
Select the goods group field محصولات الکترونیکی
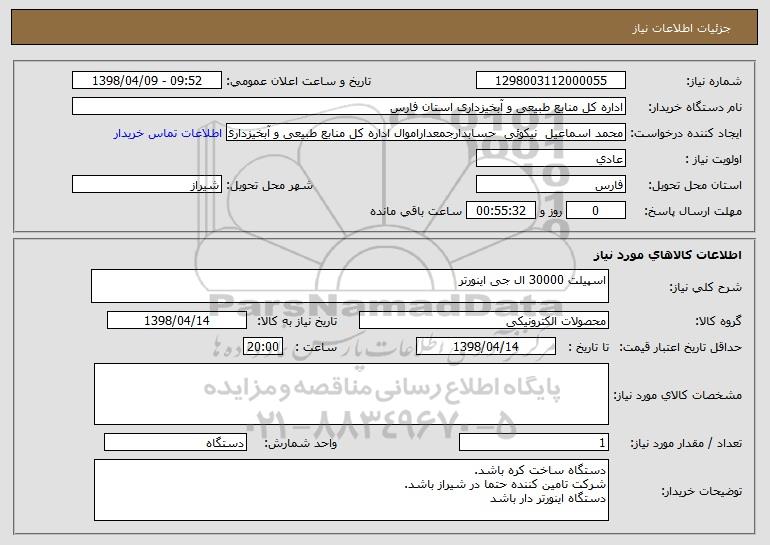click(x=484, y=321)
